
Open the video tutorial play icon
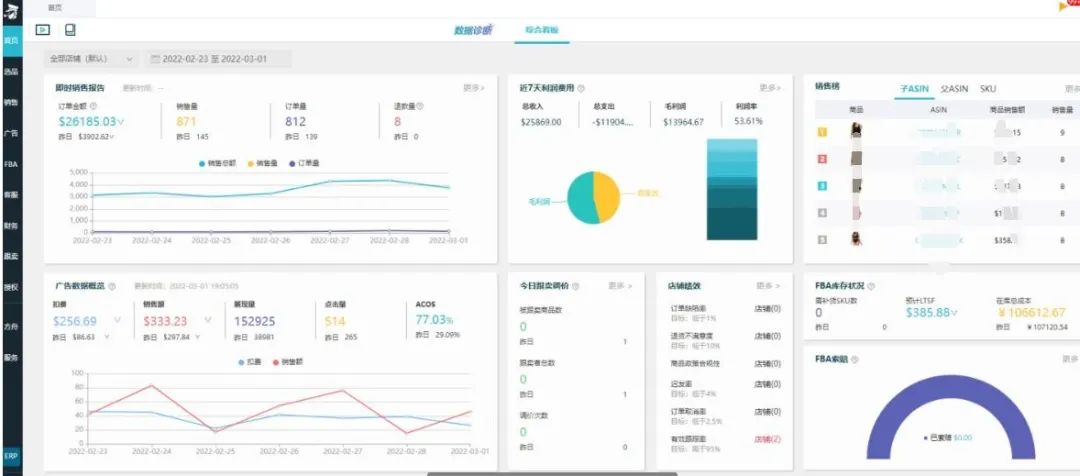click(43, 30)
